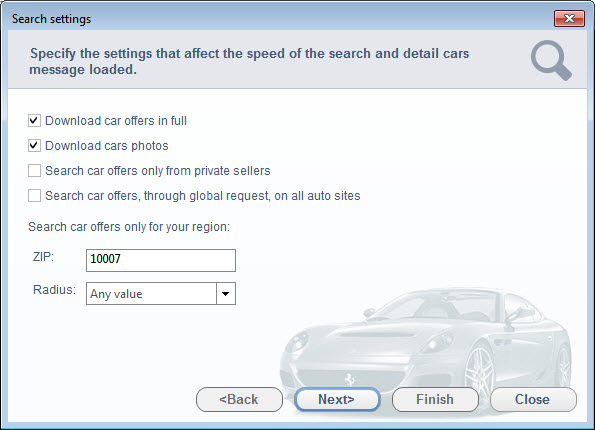This screenshot has width=595, height=430.
Task: Dismiss the dialog using the Close button
Action: tap(533, 399)
